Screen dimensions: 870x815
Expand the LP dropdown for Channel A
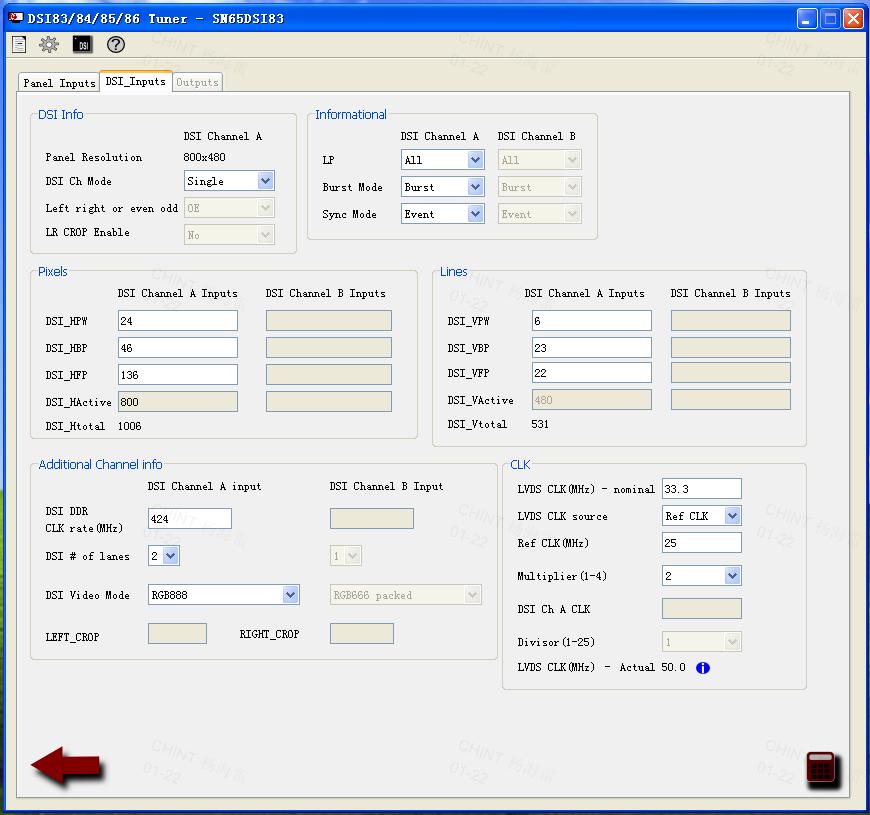442,160
